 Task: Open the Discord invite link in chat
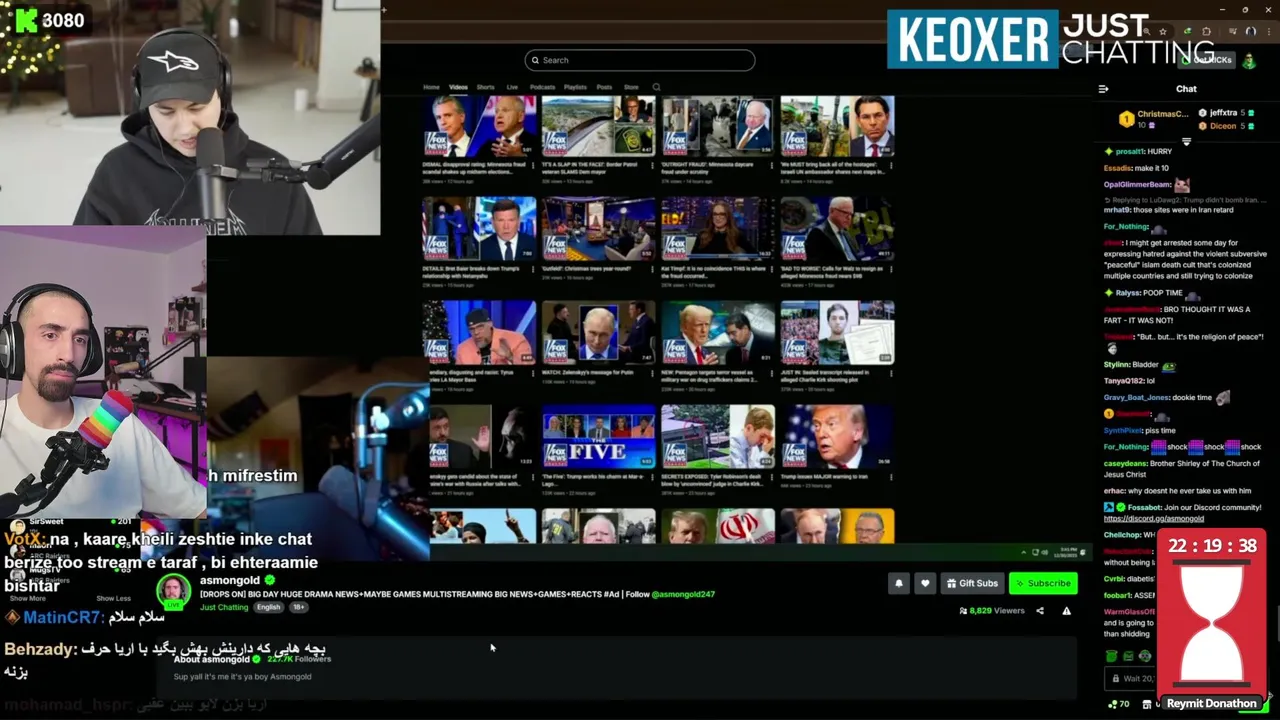pos(1154,518)
